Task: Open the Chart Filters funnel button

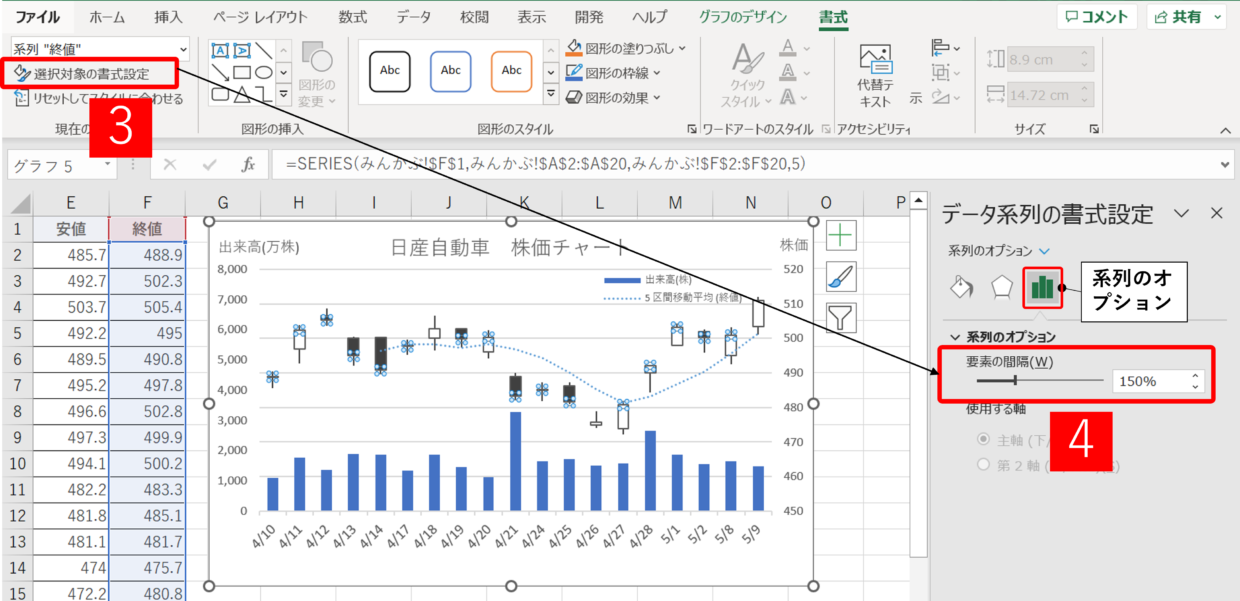Action: pos(841,318)
